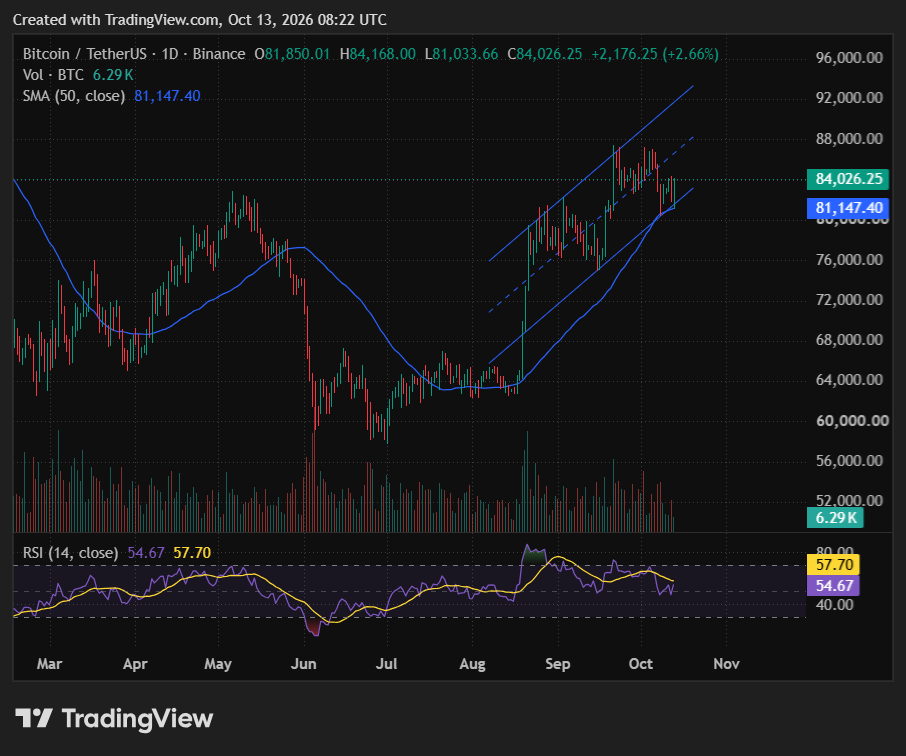Click the purple RSI tag 54.67
Viewport: 906px width, 756px height.
(834, 585)
